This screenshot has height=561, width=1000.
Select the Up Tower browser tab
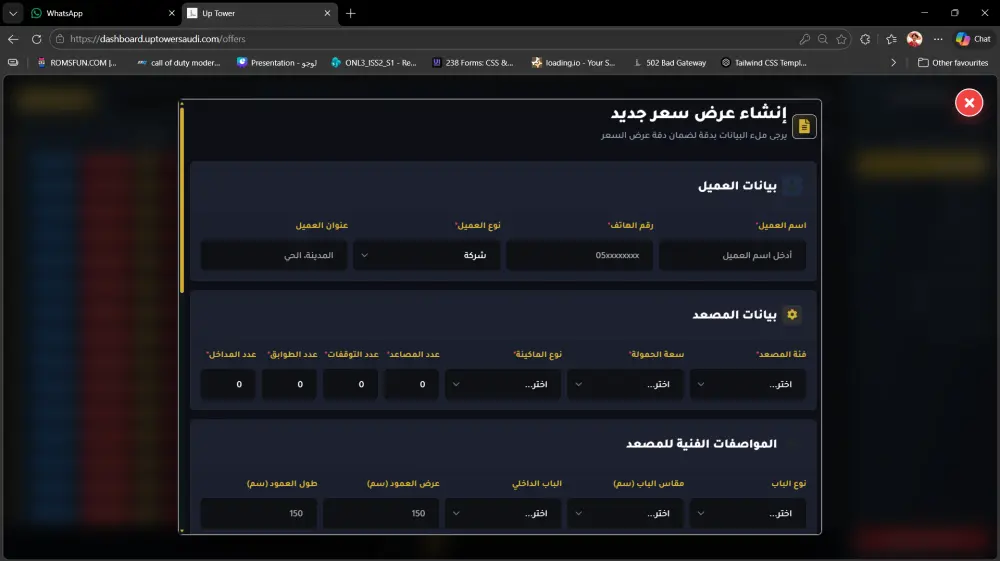point(260,13)
